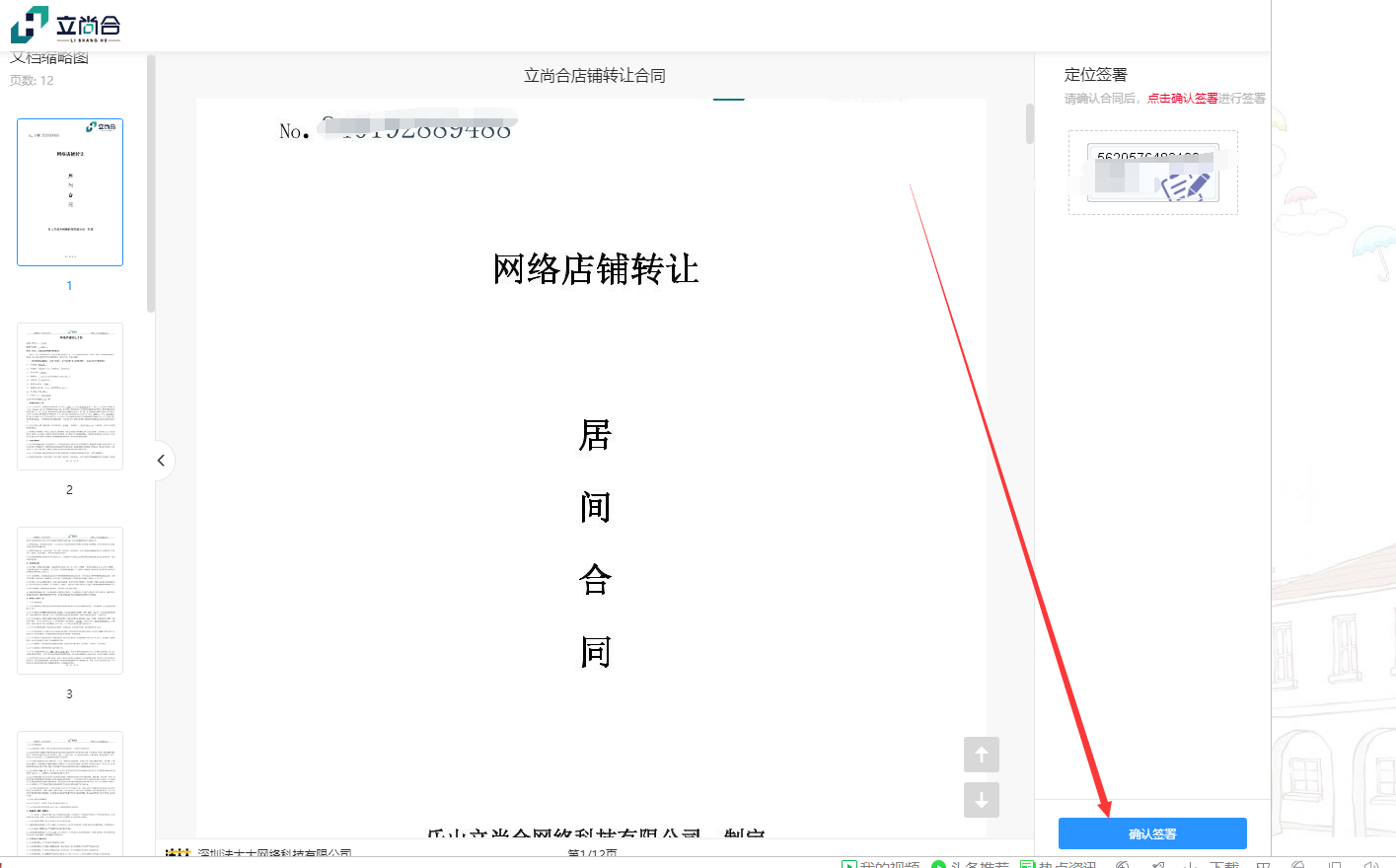Go to previous page with up arrow
Screen dimensions: 1396x868
(981, 755)
